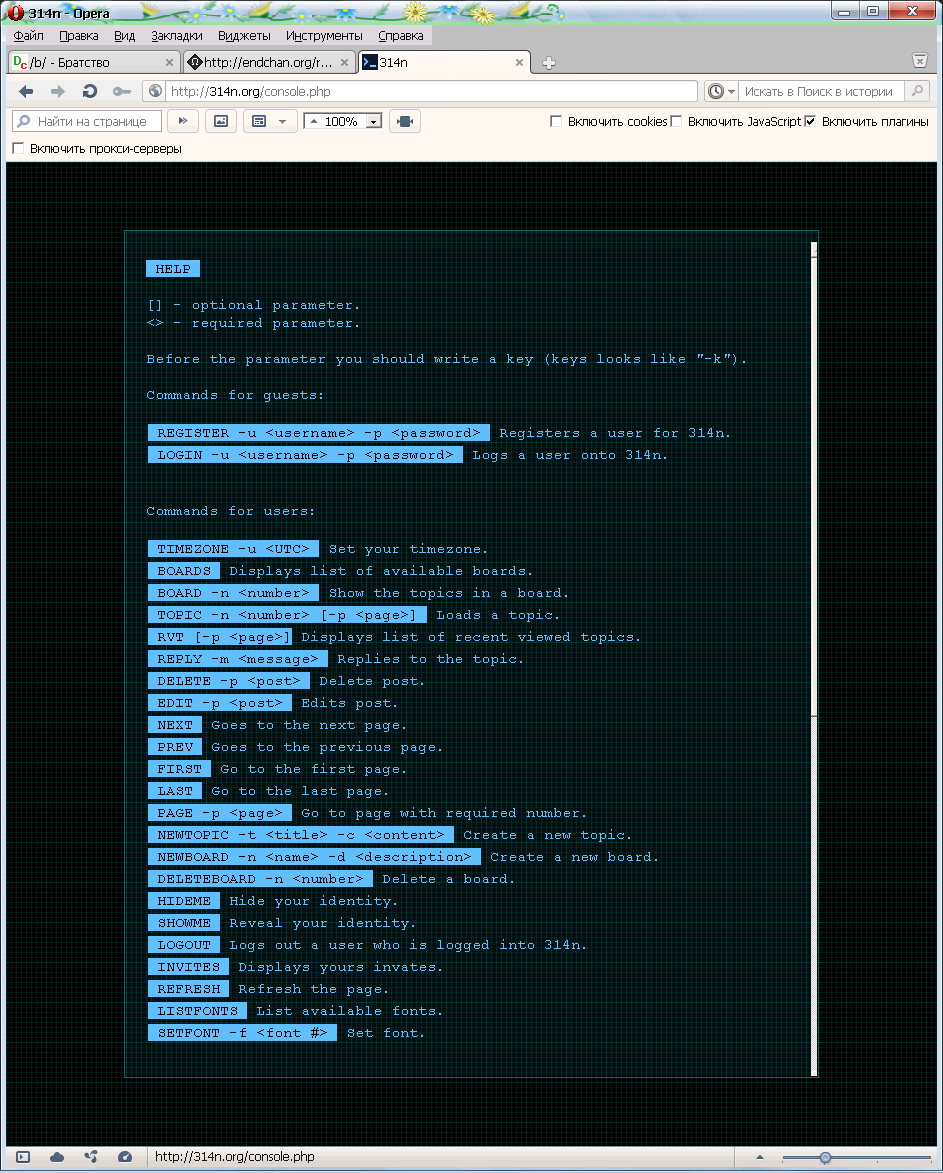This screenshot has width=943, height=1173.
Task: Toggle images with the picture icon
Action: click(221, 121)
